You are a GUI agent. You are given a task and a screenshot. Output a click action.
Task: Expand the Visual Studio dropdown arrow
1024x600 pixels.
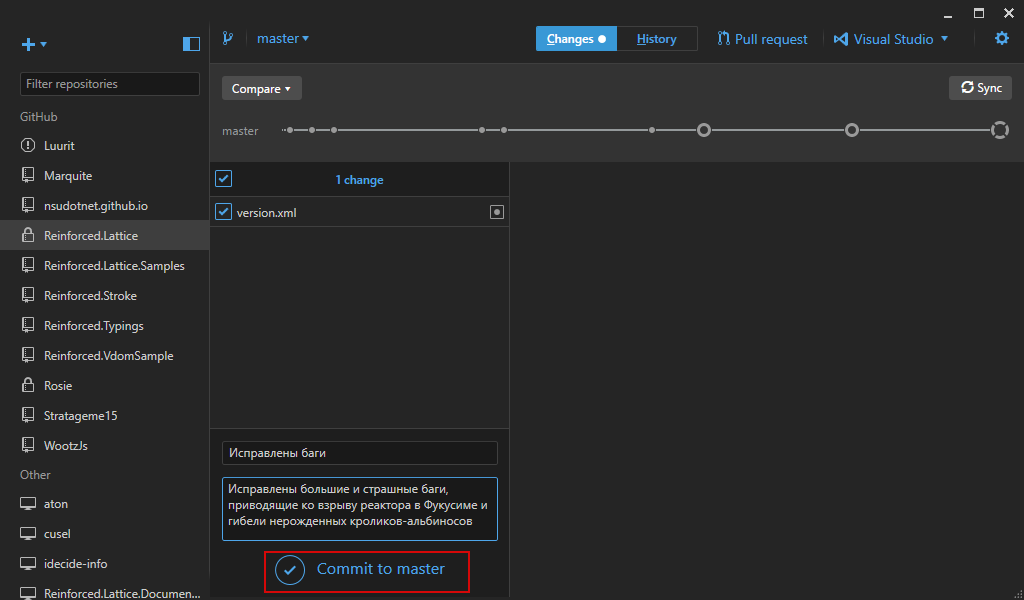point(944,39)
